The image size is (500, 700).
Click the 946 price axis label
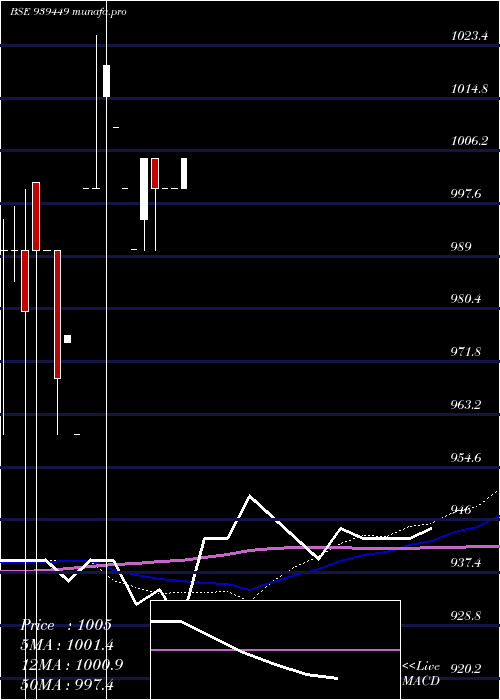point(461,509)
